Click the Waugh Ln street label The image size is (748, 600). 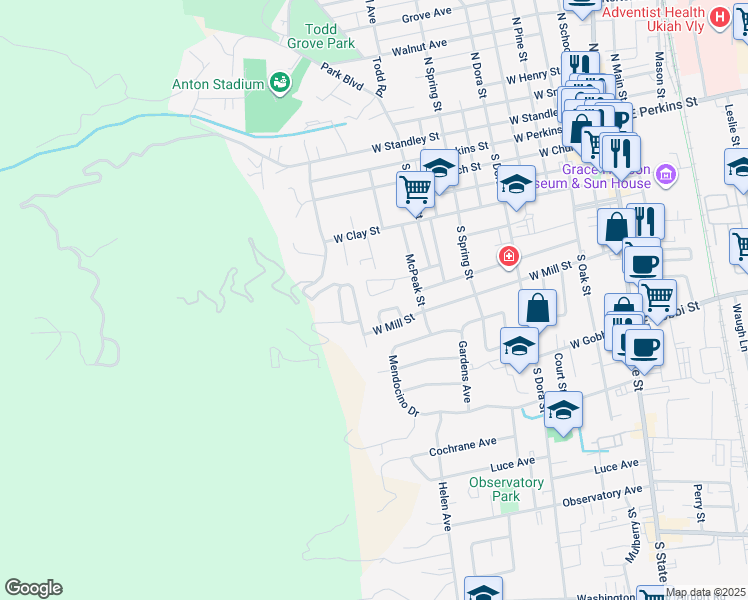click(739, 328)
